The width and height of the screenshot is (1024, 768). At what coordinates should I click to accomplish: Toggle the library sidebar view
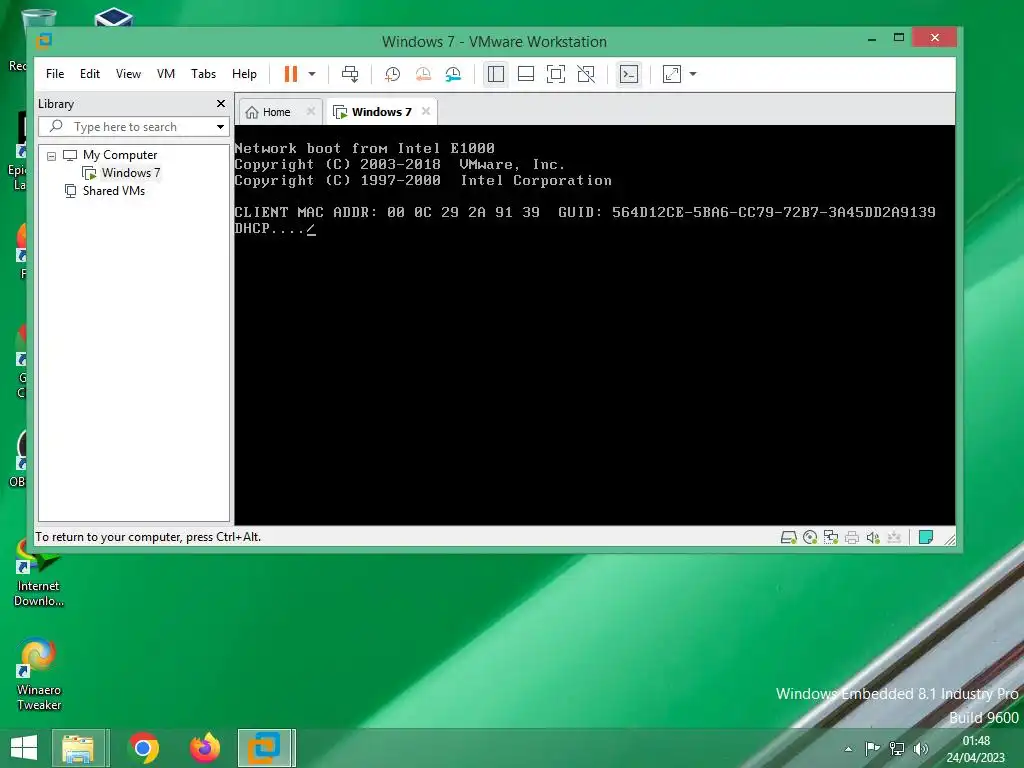[x=496, y=74]
